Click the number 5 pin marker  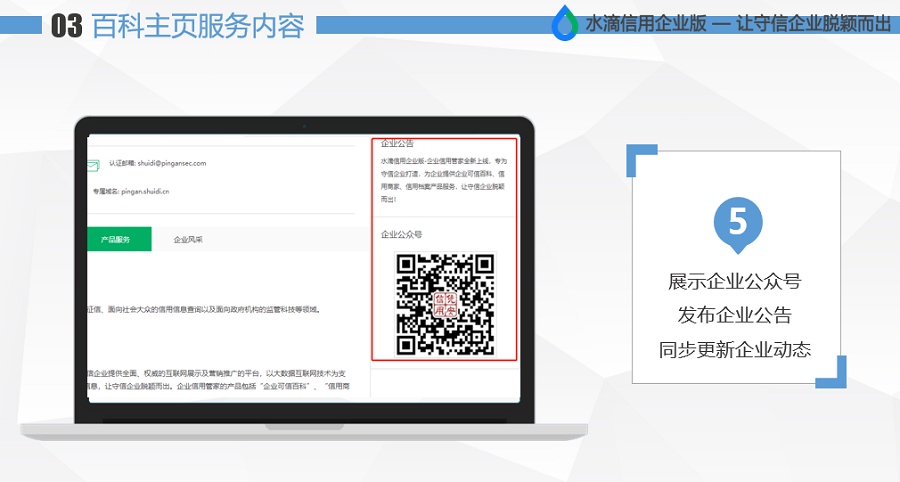point(738,226)
